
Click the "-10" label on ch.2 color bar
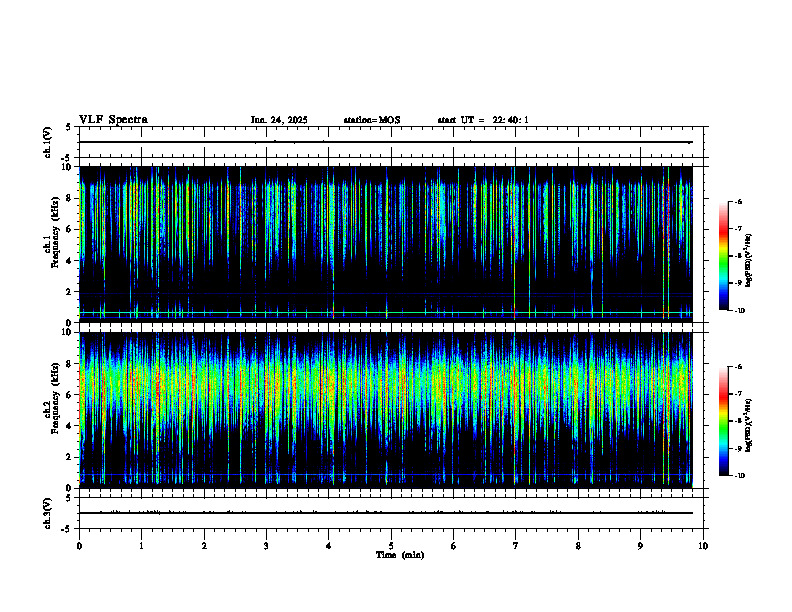click(x=740, y=475)
